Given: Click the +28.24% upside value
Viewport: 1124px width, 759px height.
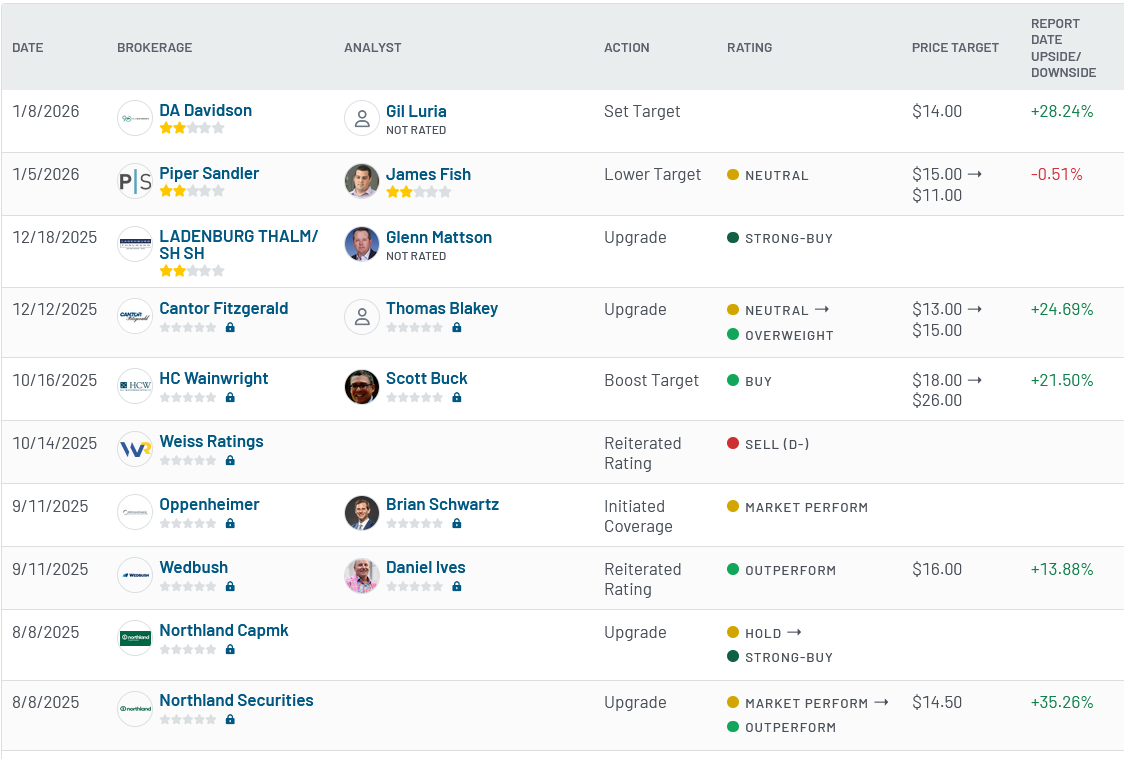Looking at the screenshot, I should 1062,111.
